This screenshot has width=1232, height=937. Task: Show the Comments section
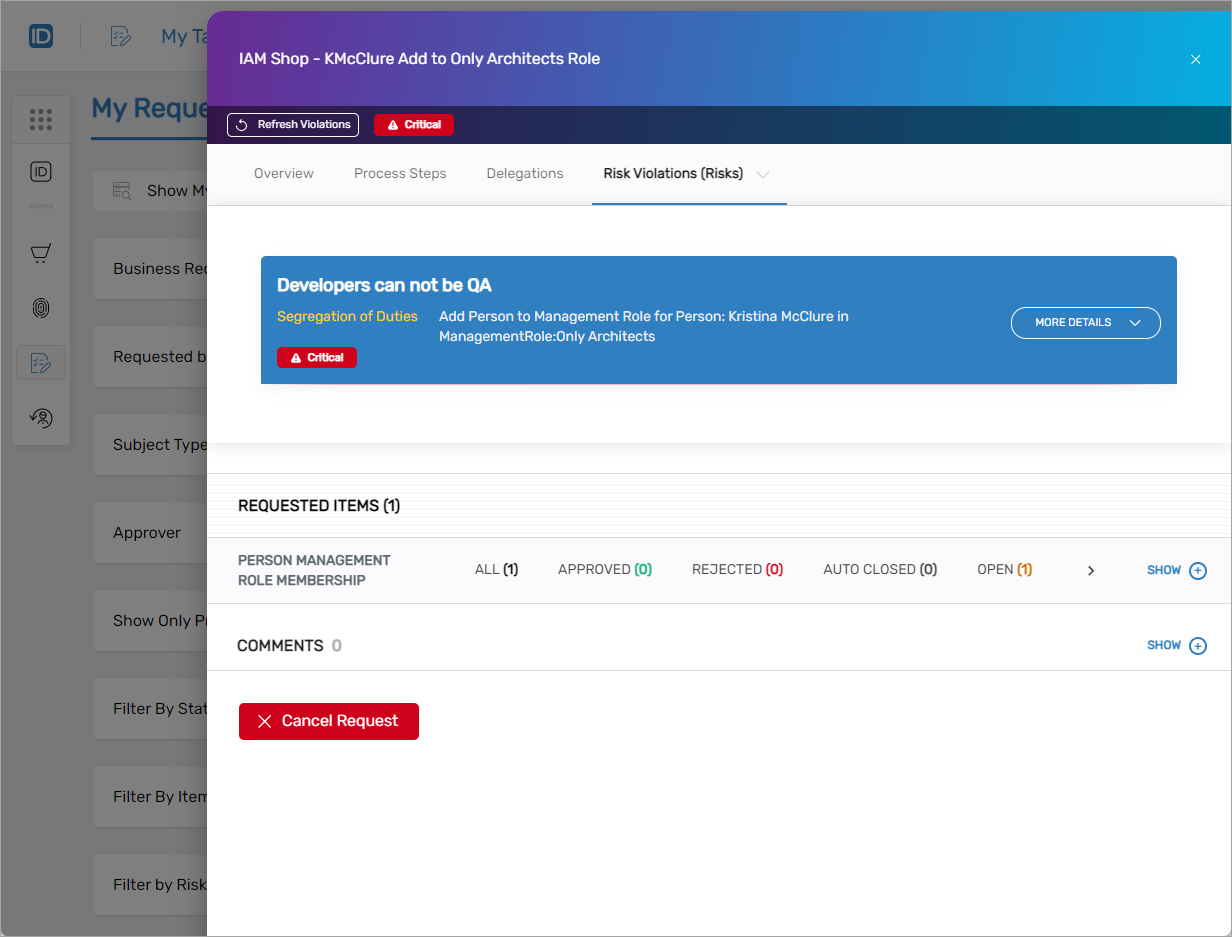click(x=1176, y=645)
